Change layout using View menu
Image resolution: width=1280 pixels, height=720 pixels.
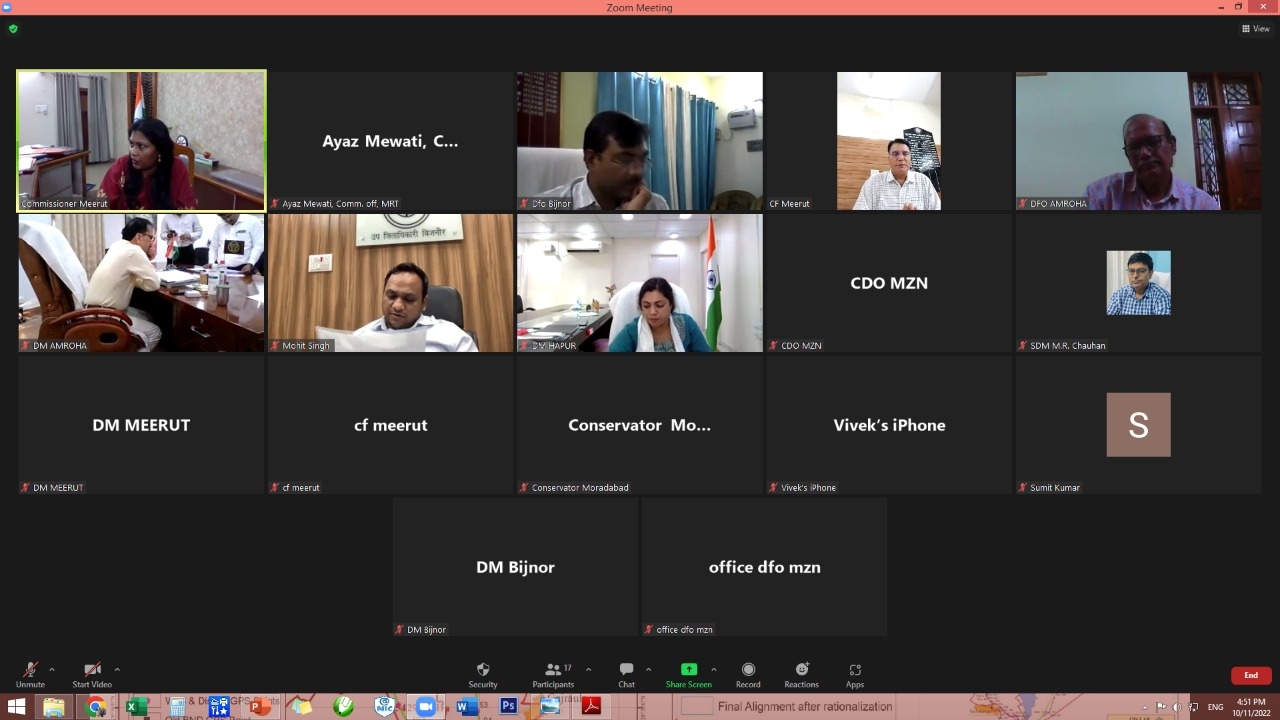(1255, 29)
